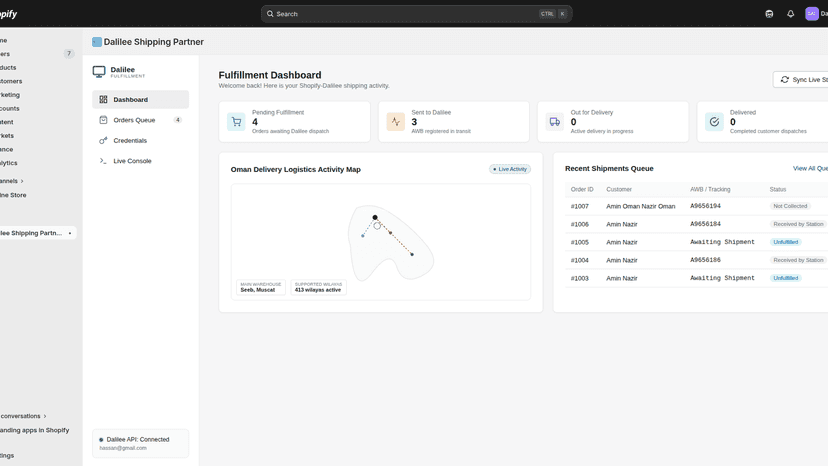Click the Sent to Dalilee count 3
Image resolution: width=828 pixels, height=466 pixels.
coord(414,122)
